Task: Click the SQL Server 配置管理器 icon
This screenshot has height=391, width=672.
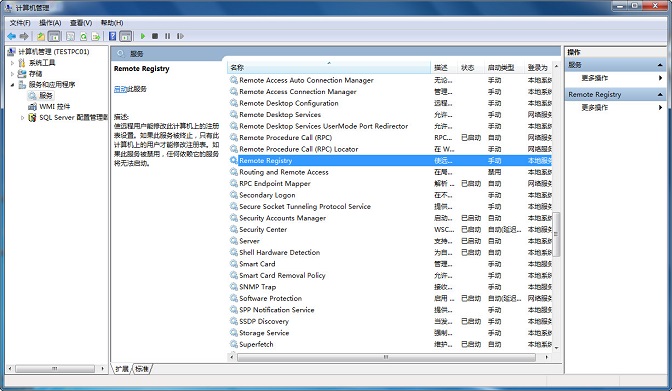Action: click(32, 117)
